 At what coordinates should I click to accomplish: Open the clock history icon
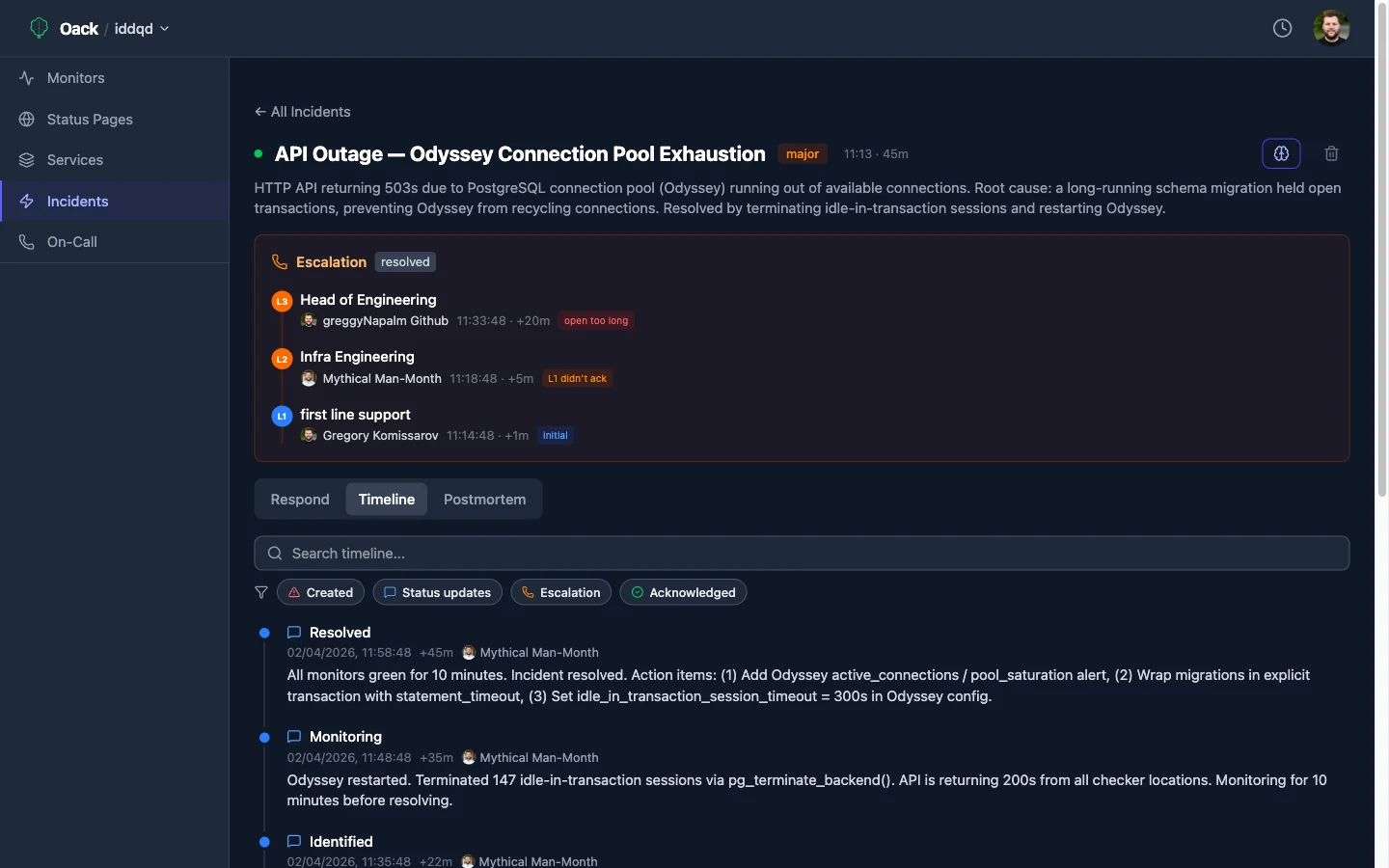[x=1282, y=28]
